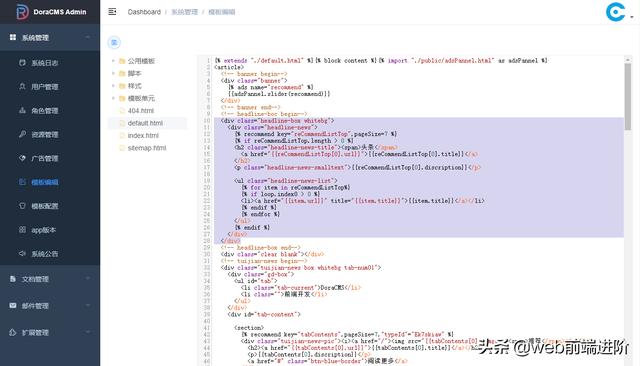The image size is (640, 366).
Task: Click the 文档管理 document icon
Action: (13, 279)
